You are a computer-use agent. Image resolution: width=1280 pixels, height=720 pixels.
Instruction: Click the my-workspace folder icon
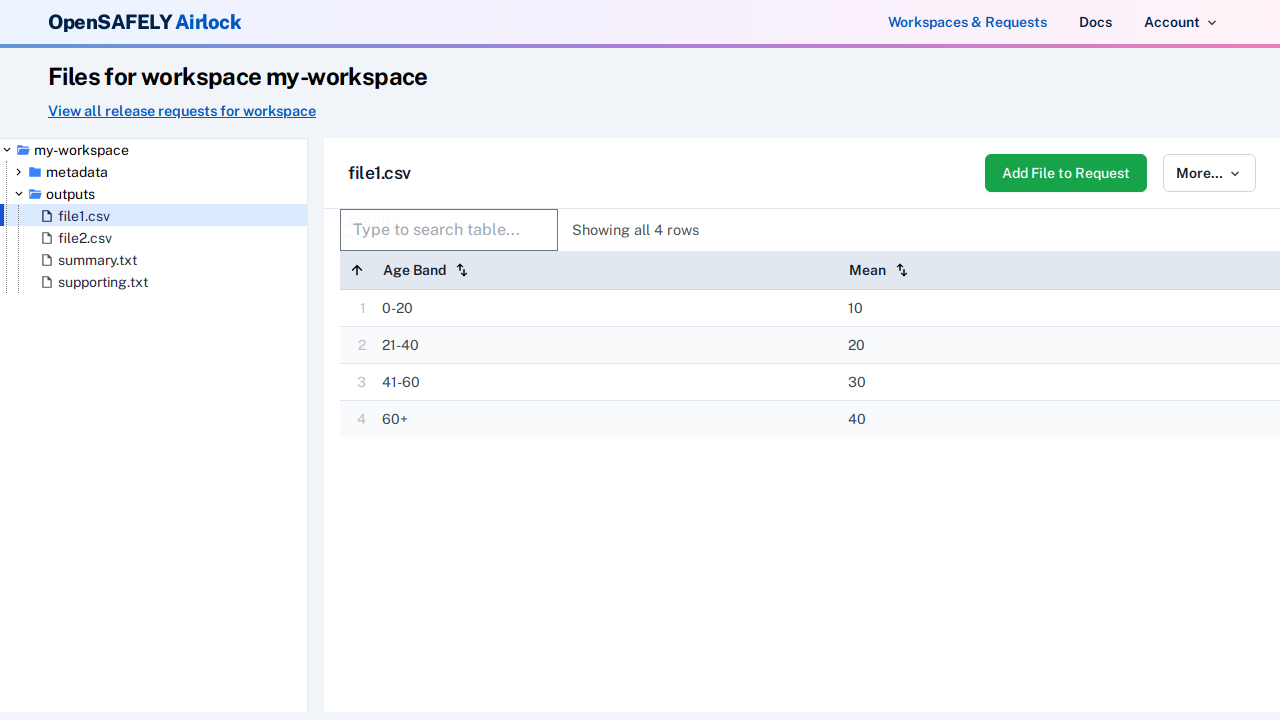[x=23, y=150]
